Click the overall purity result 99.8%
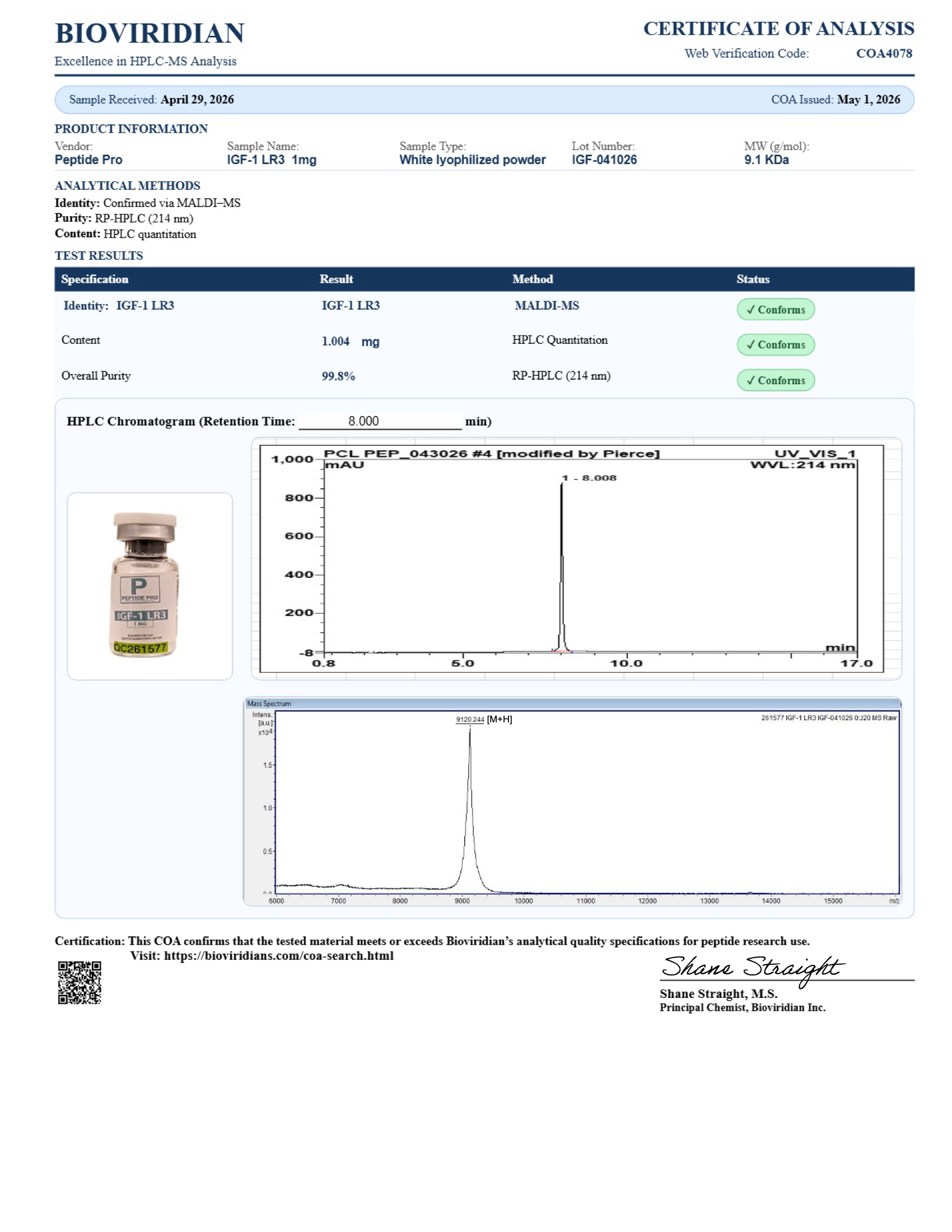This screenshot has width=952, height=1232. 338,376
